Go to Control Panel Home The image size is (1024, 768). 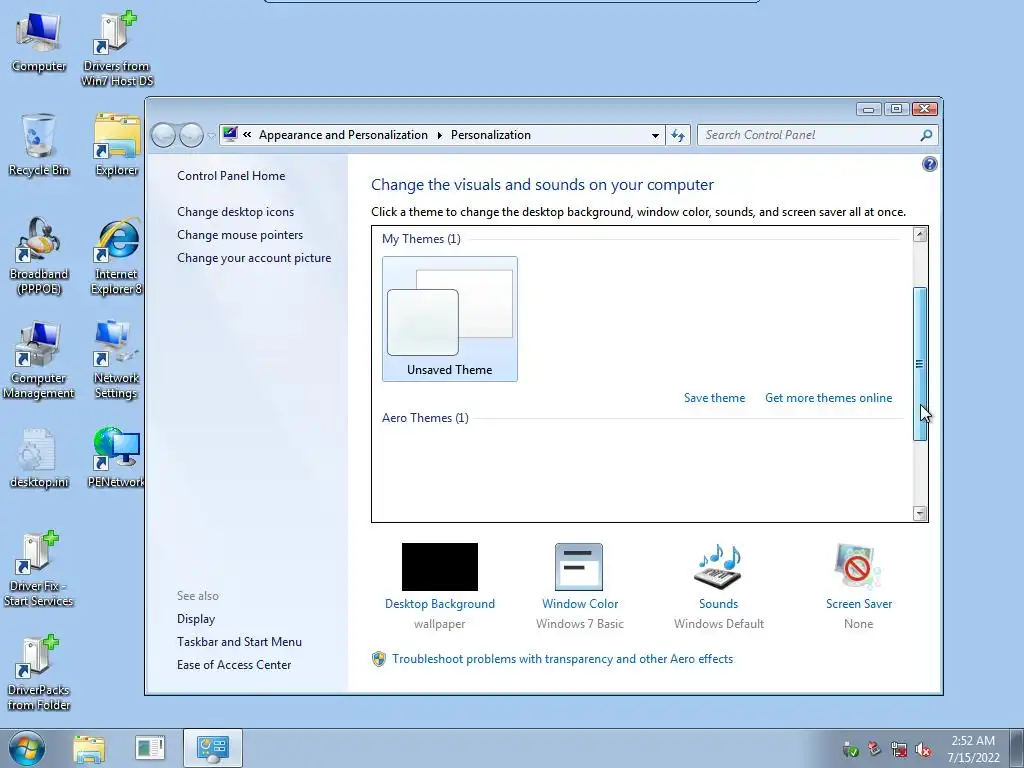click(231, 176)
